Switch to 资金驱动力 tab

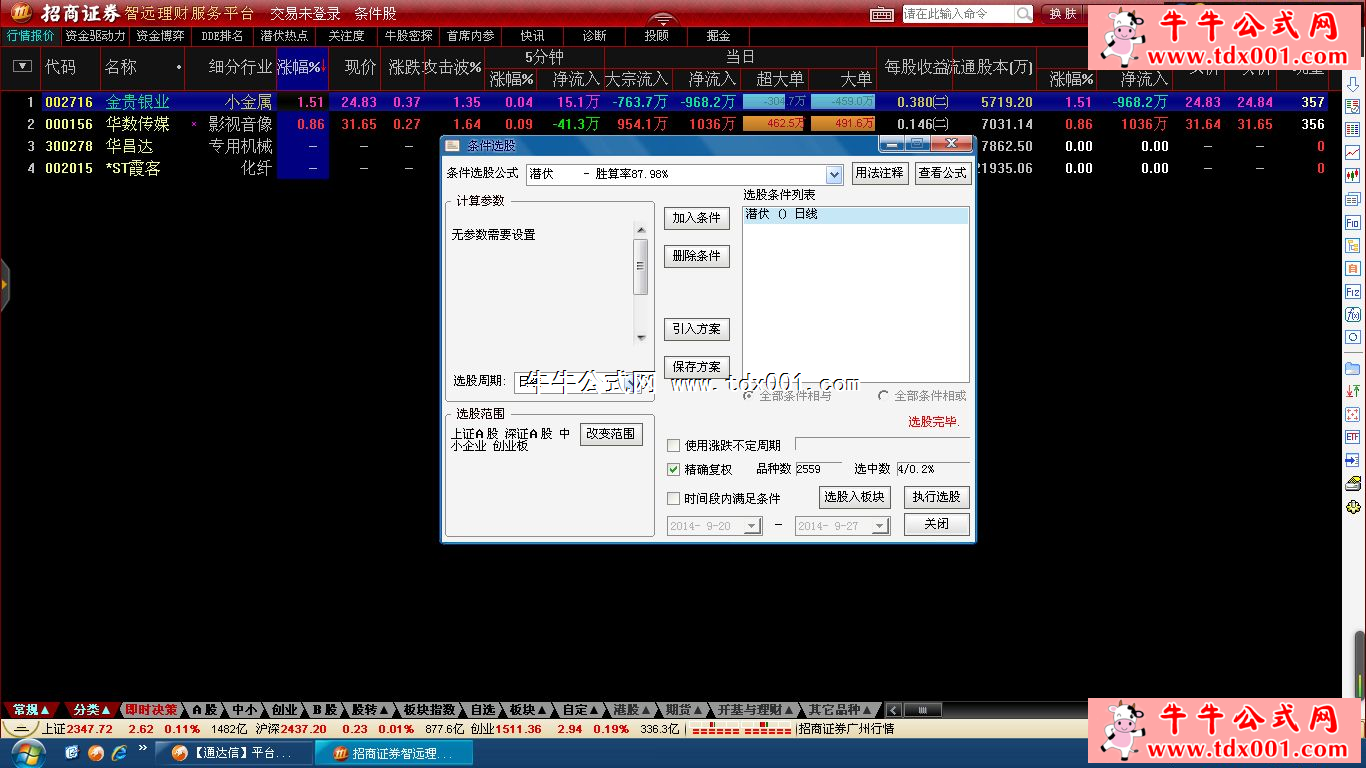tap(96, 36)
